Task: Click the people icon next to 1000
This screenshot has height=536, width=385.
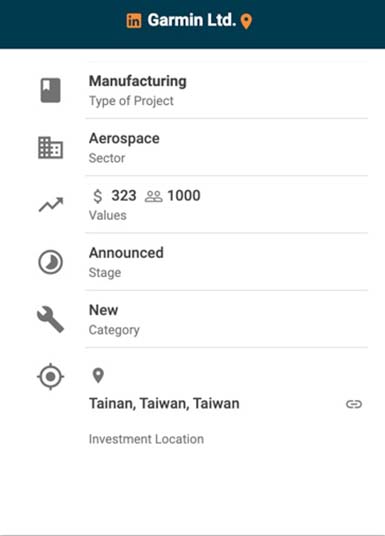Action: click(154, 196)
